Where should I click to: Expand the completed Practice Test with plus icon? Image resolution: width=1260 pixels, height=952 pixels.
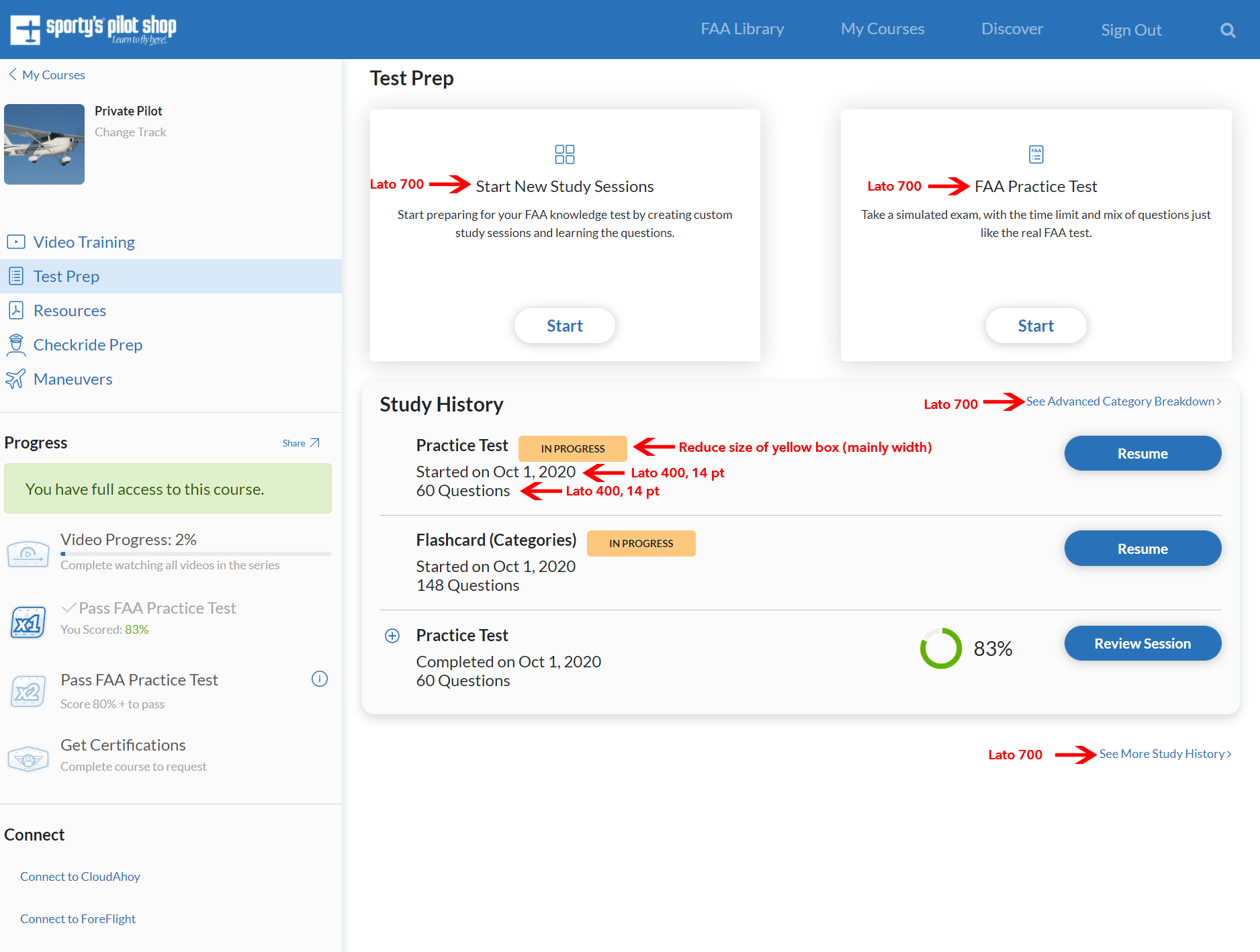click(392, 636)
